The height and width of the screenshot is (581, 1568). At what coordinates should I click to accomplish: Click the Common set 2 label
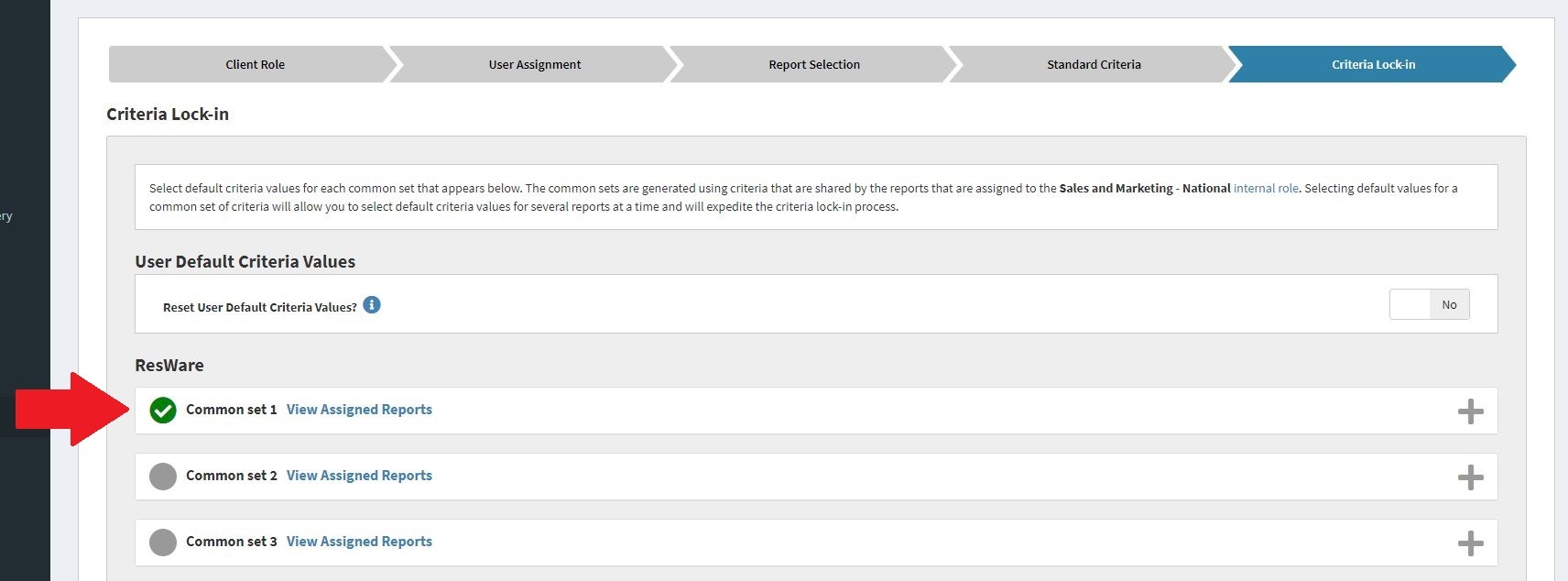pos(231,476)
